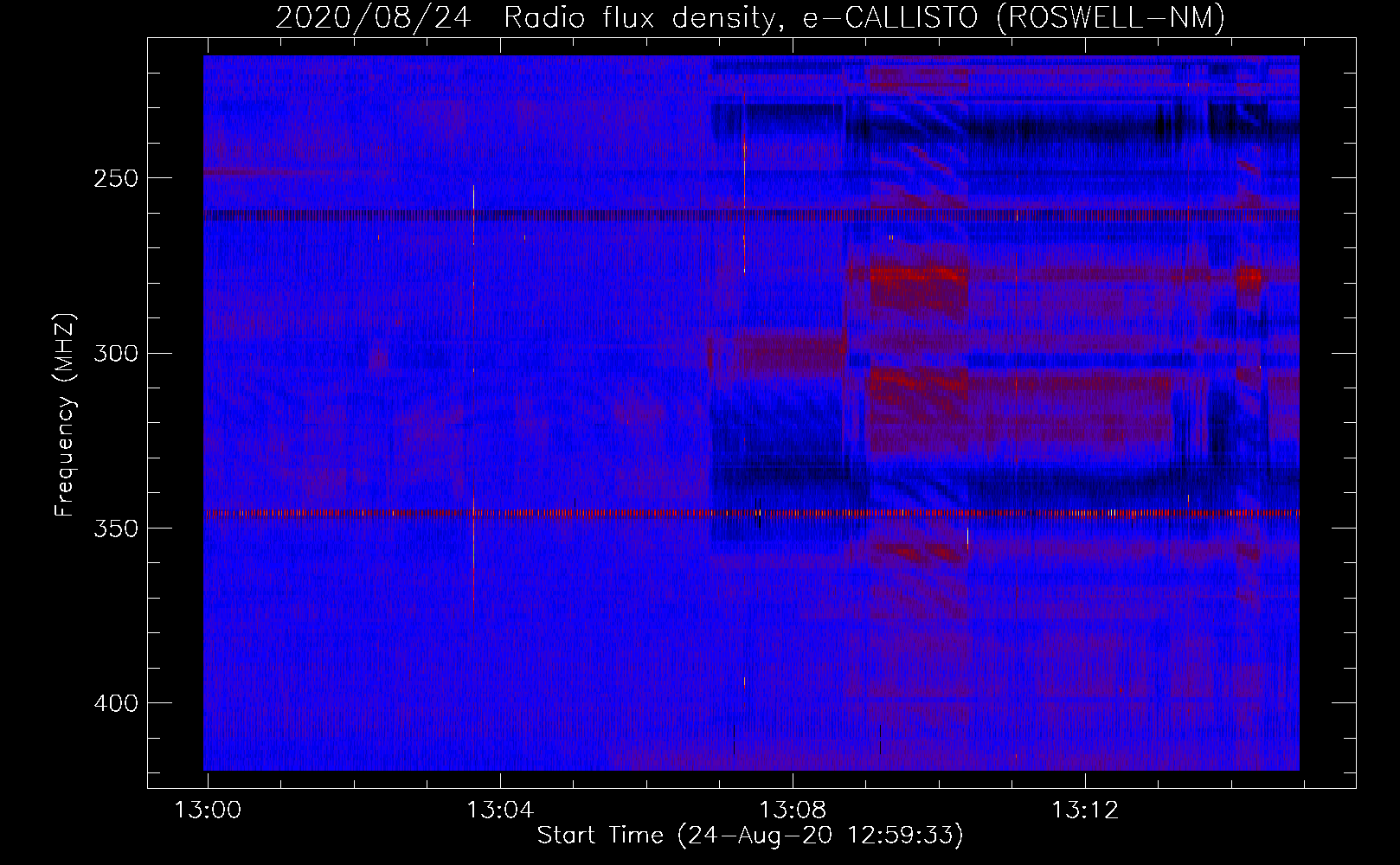Click the plot title text at top

coord(750,17)
